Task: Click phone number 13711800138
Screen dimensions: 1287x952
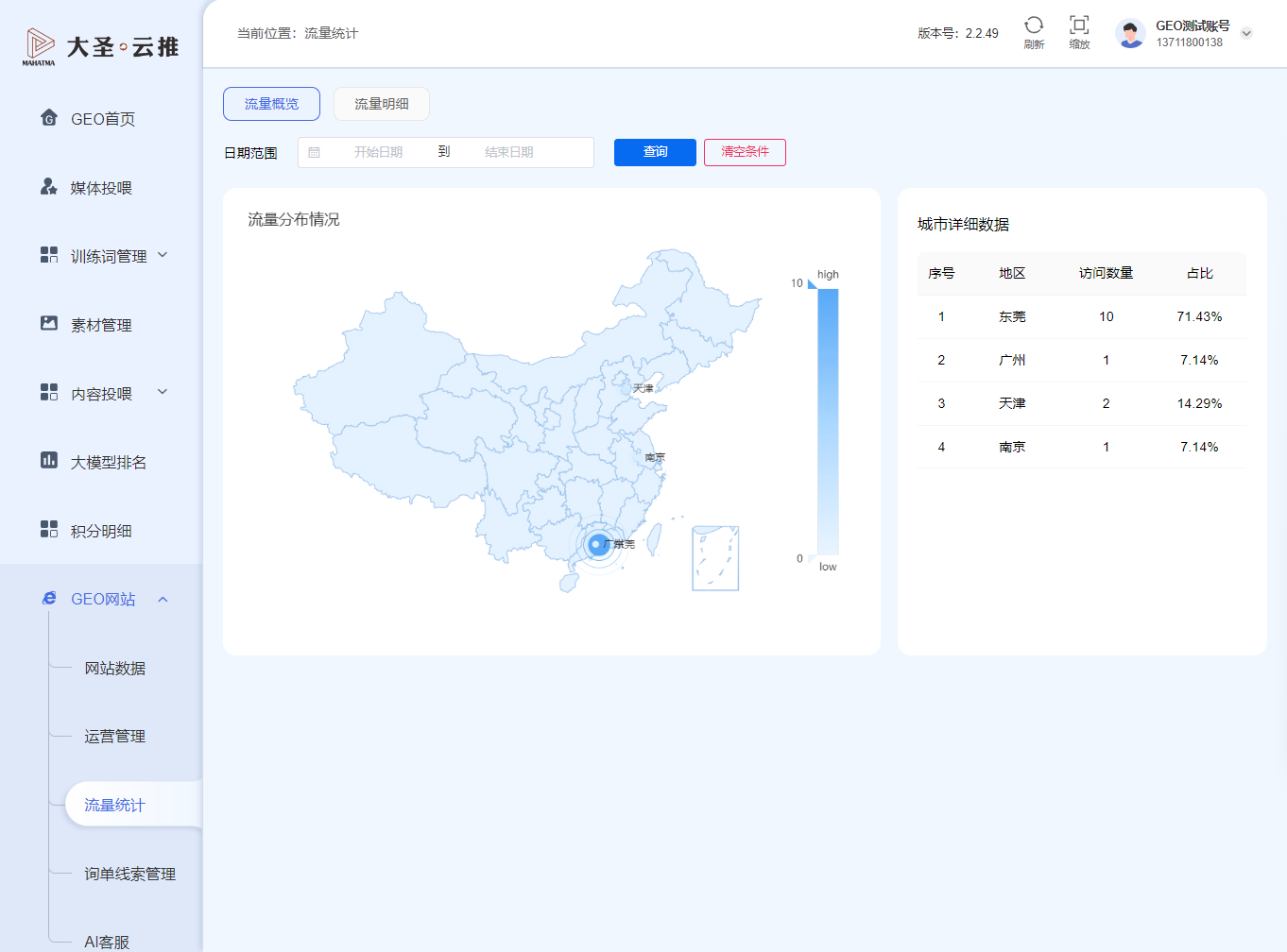Action: 1190,42
